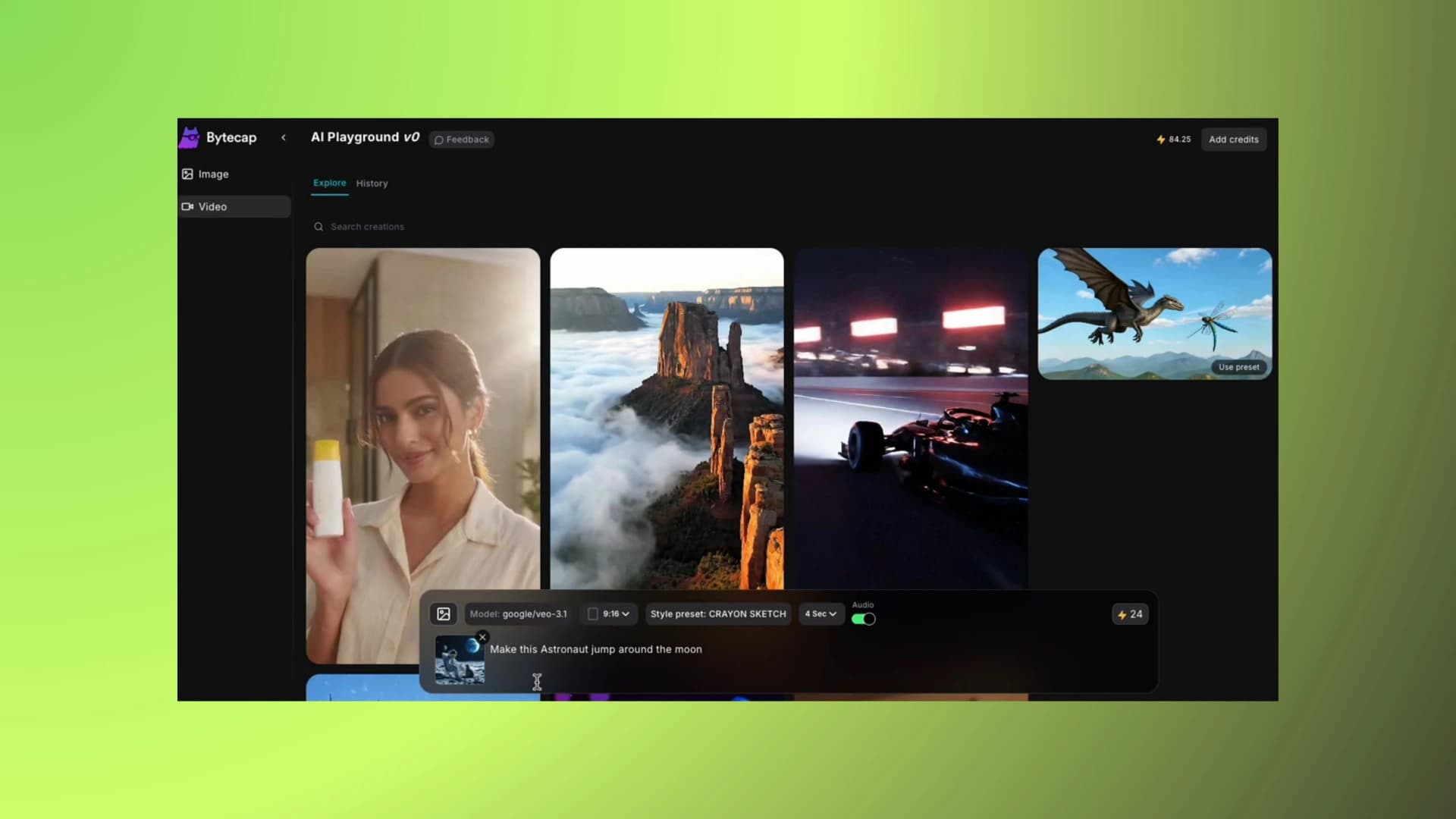1456x819 pixels.
Task: Select the astronaut image thumbnail
Action: [460, 660]
